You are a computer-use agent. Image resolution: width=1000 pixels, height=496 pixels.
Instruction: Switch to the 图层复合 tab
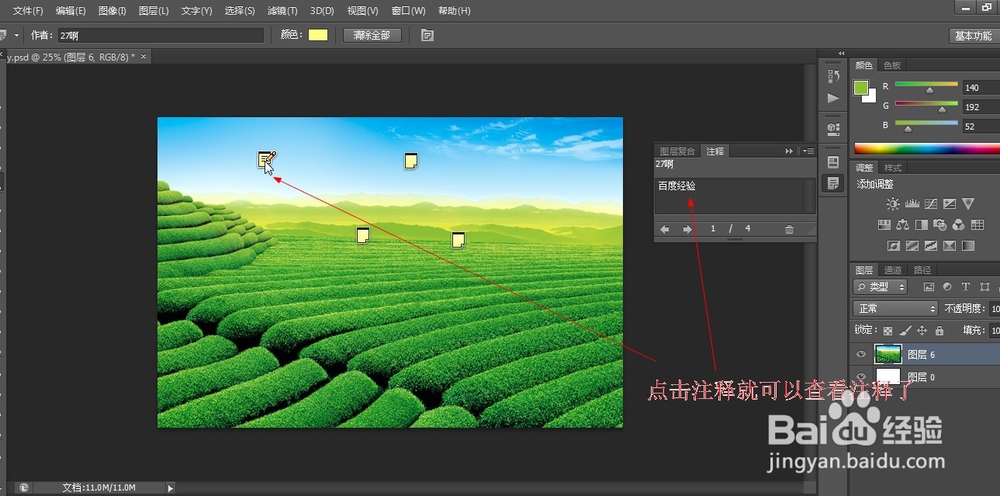[x=677, y=151]
